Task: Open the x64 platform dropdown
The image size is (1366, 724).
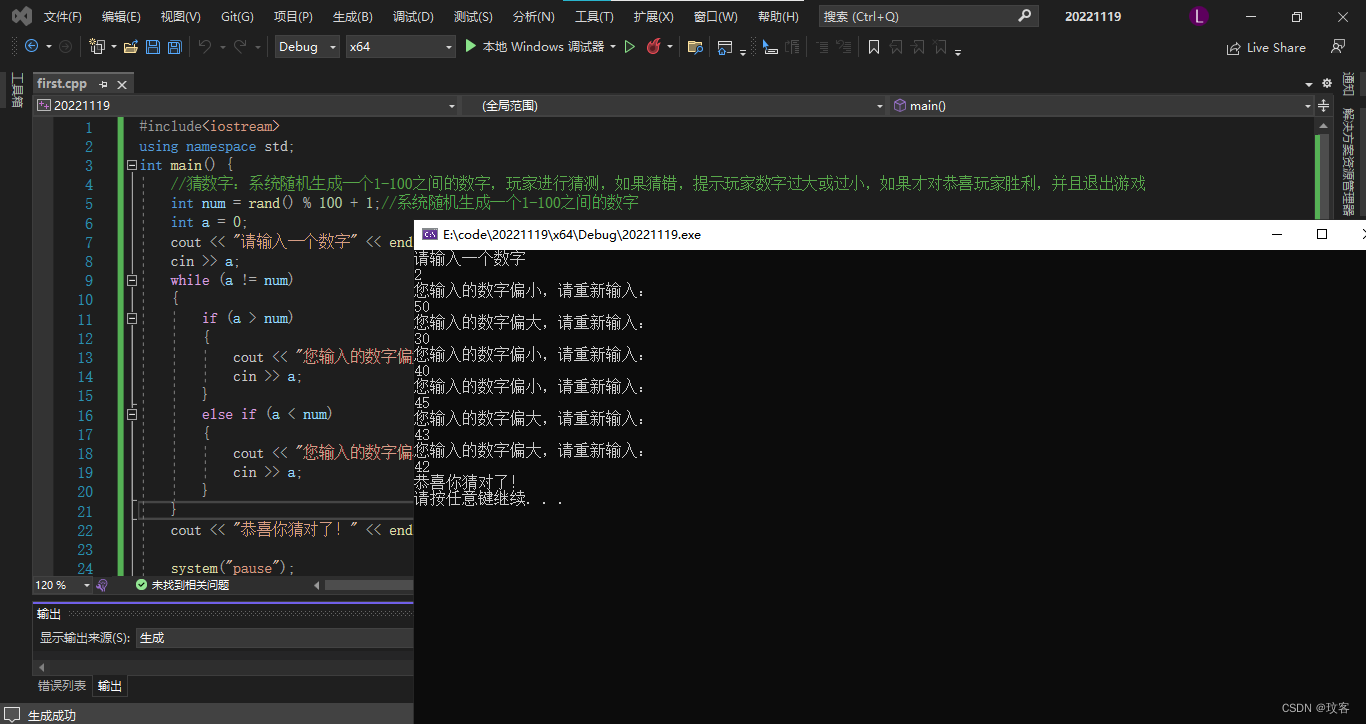Action: 400,47
